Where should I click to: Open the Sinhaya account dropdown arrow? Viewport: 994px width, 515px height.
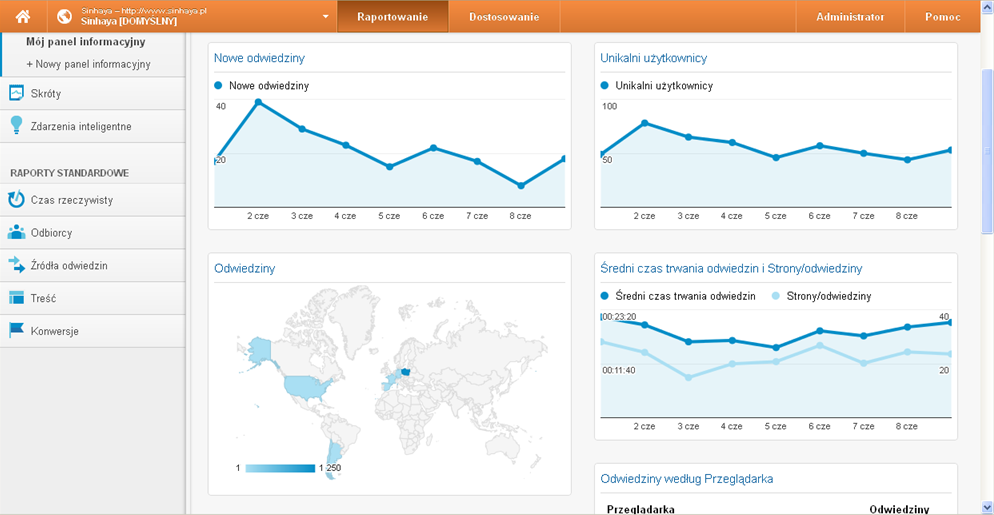tap(326, 17)
